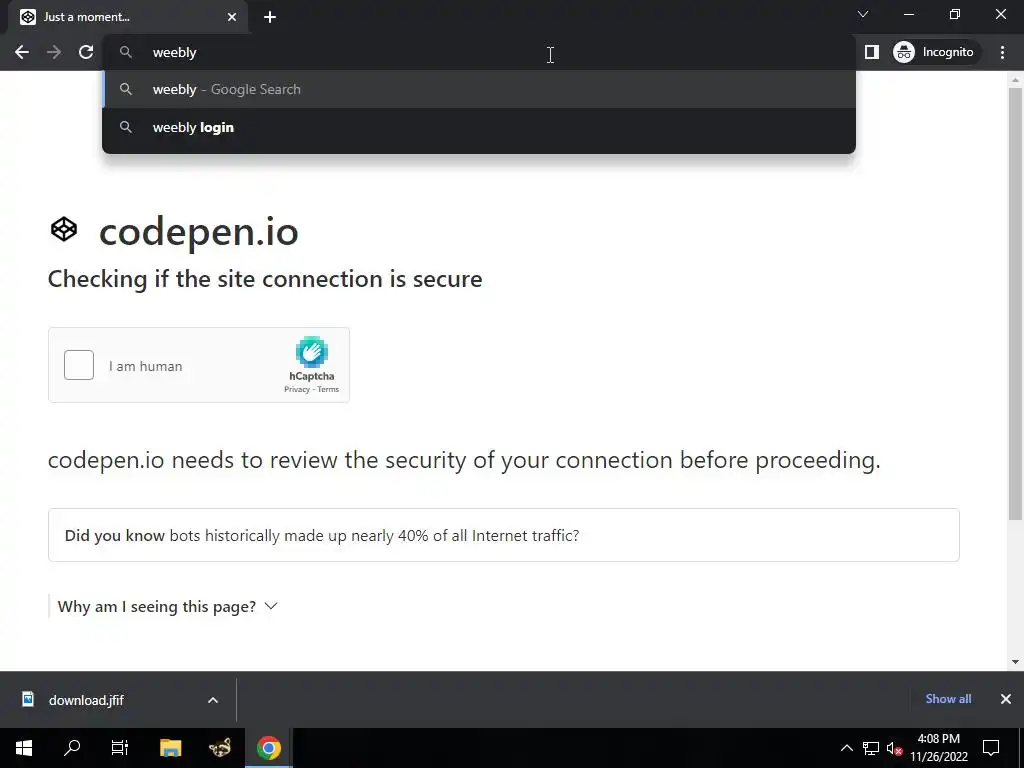Screen dimensions: 1024x768
Task: Expand 'Why am I seeing this page?'
Action: click(168, 607)
